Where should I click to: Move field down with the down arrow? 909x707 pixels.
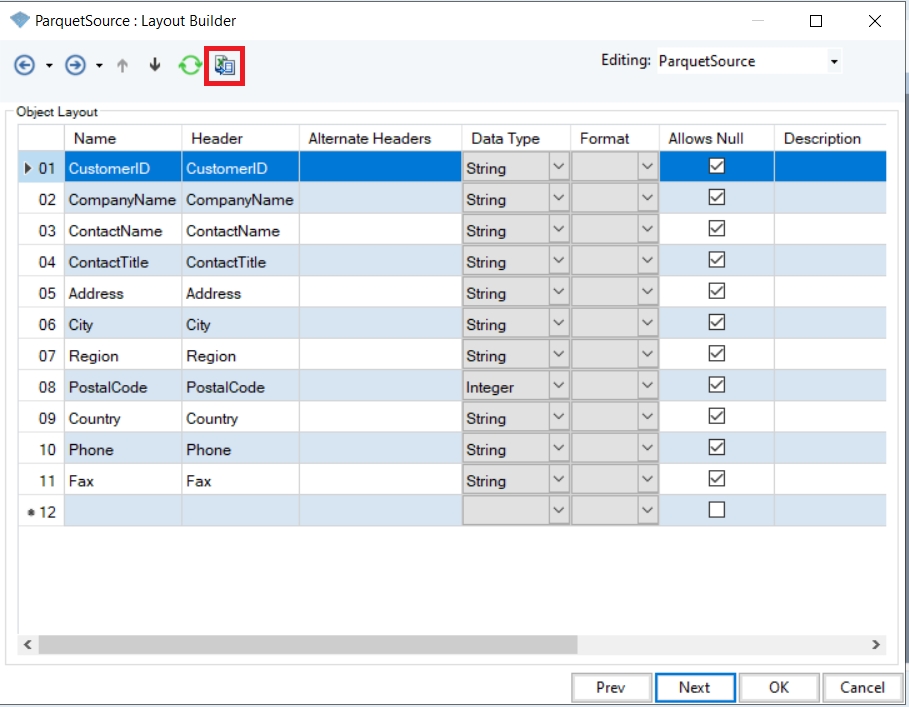coord(155,66)
